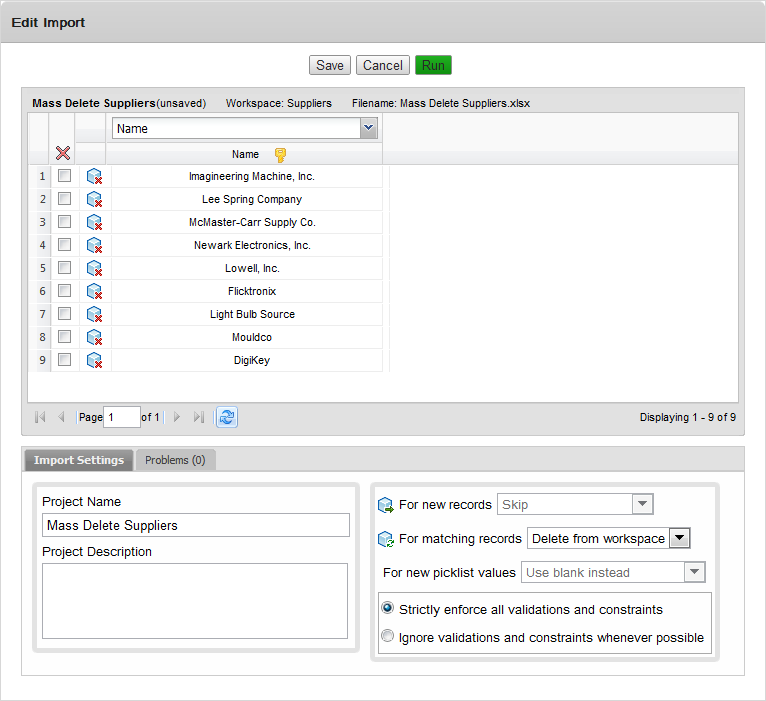Click the Page number input box
Screen dimensions: 766x701
122,417
